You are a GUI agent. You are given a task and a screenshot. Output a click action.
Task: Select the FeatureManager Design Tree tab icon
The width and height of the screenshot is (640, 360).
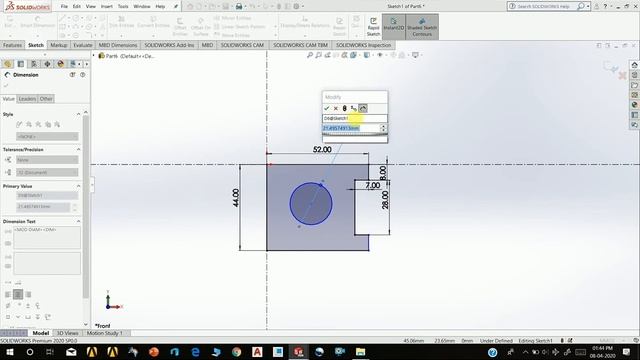click(7, 64)
